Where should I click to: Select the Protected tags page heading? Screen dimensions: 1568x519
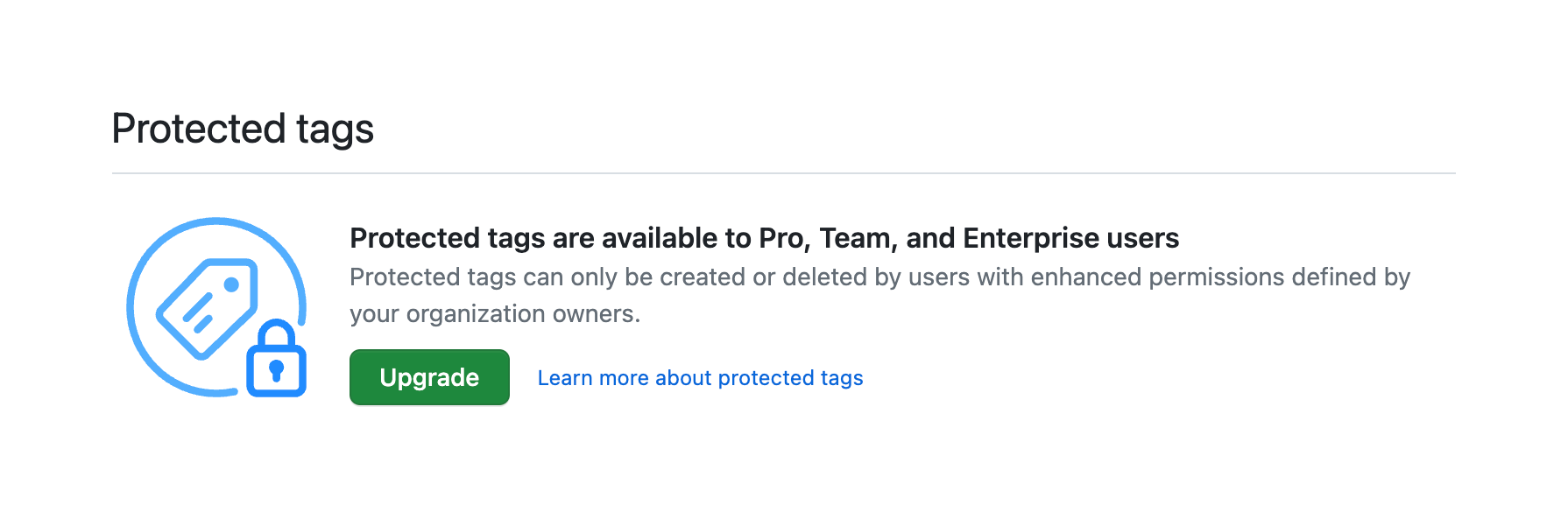tap(243, 129)
